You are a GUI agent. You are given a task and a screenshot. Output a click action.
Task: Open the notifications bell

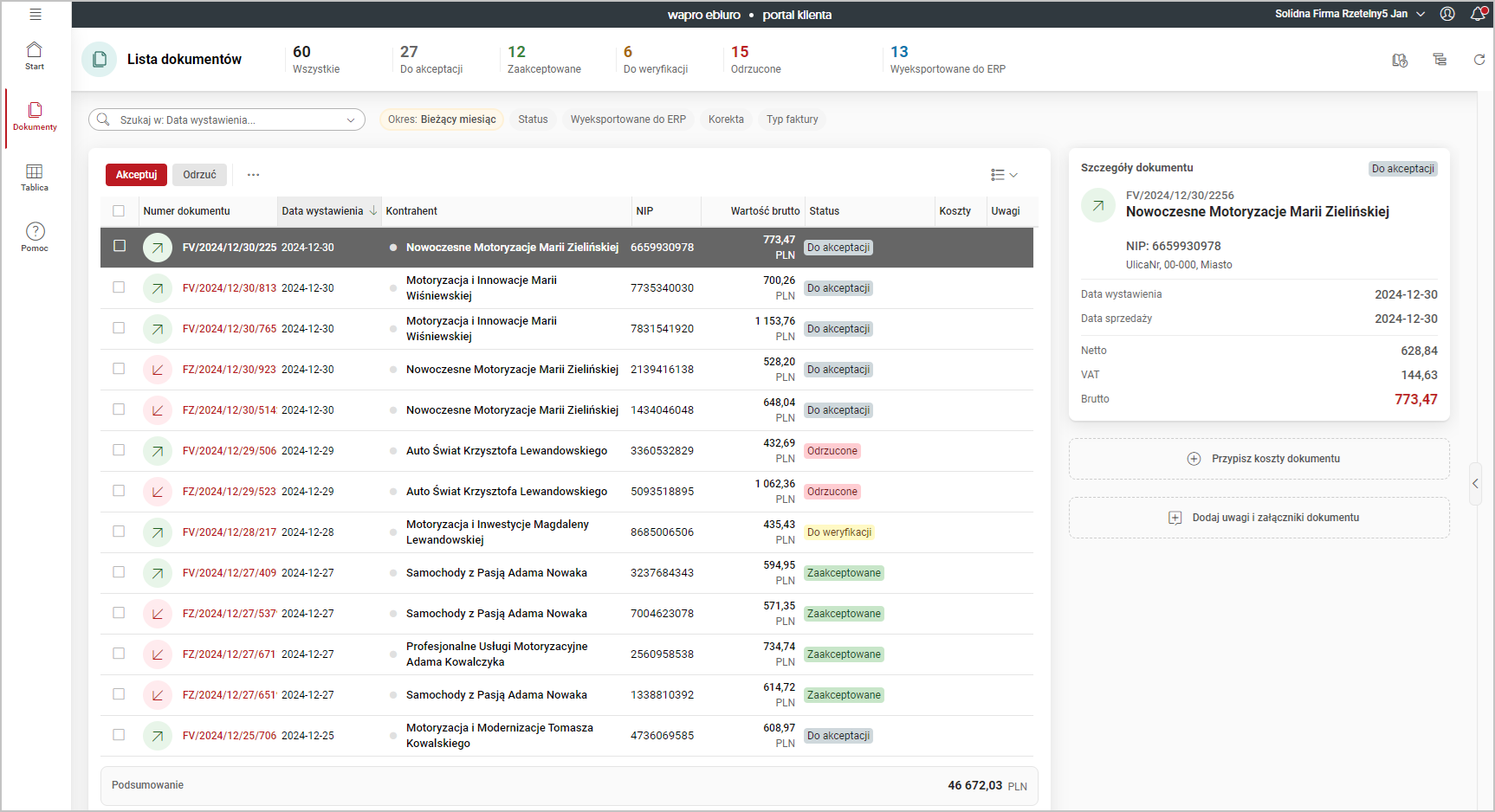[x=1479, y=14]
